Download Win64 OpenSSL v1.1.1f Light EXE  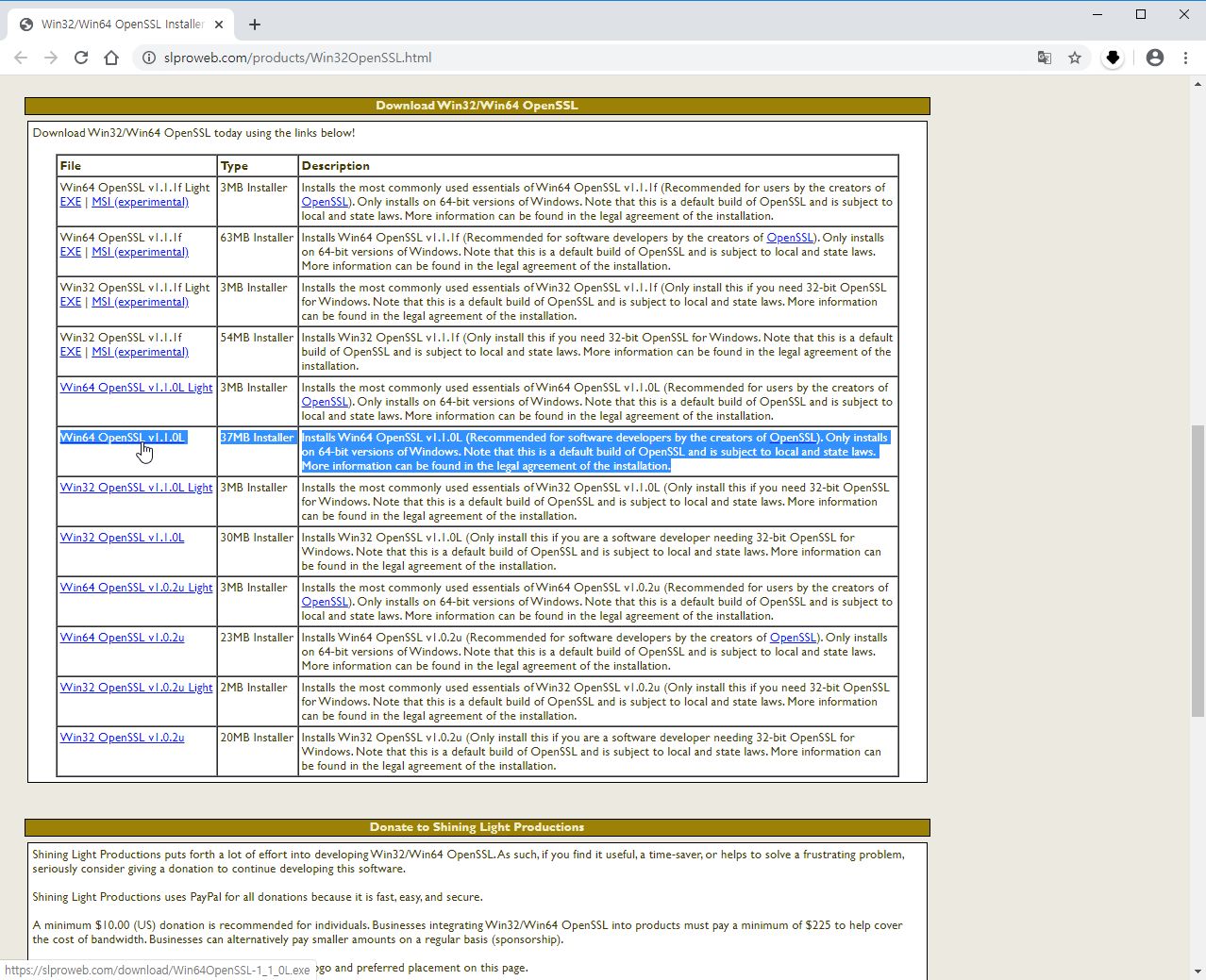click(x=71, y=202)
